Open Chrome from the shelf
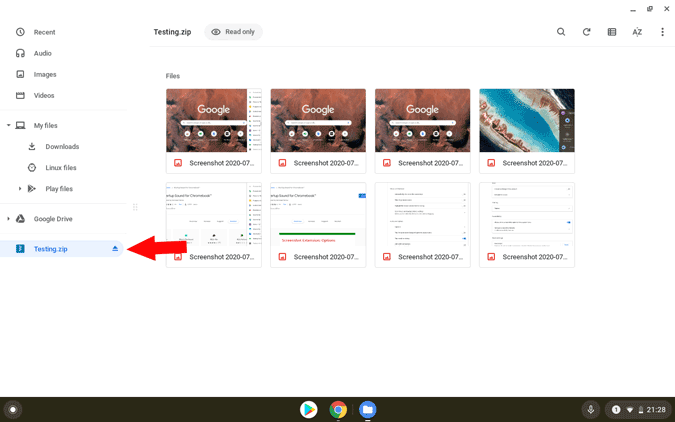 [x=338, y=410]
